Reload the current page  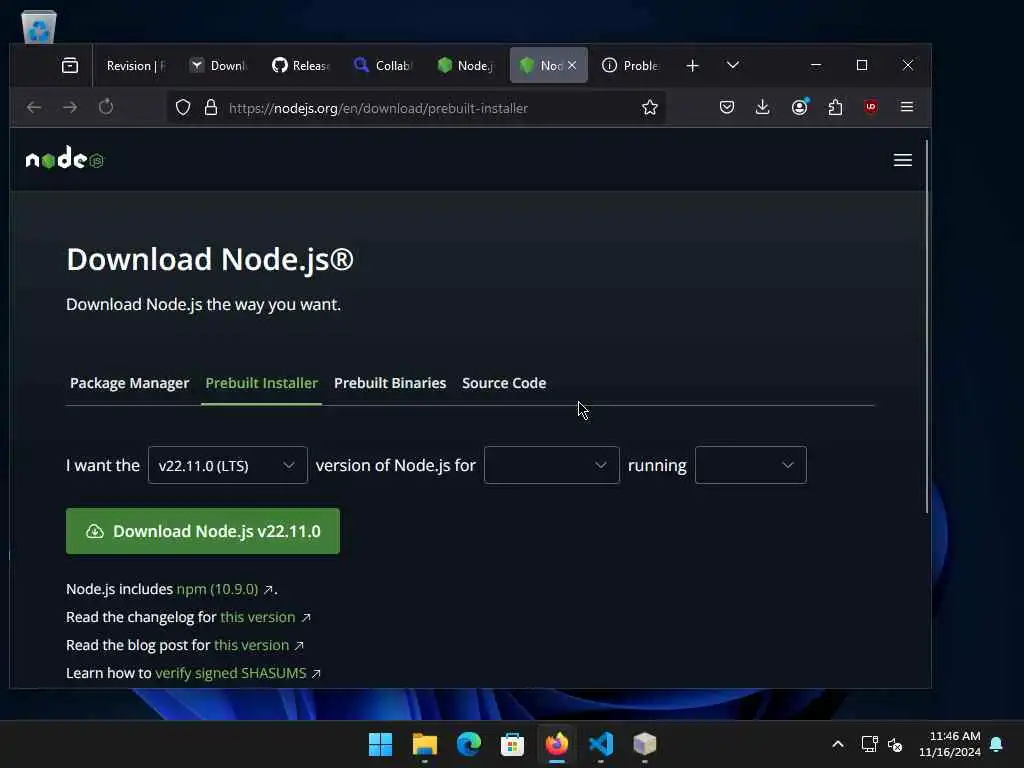106,107
